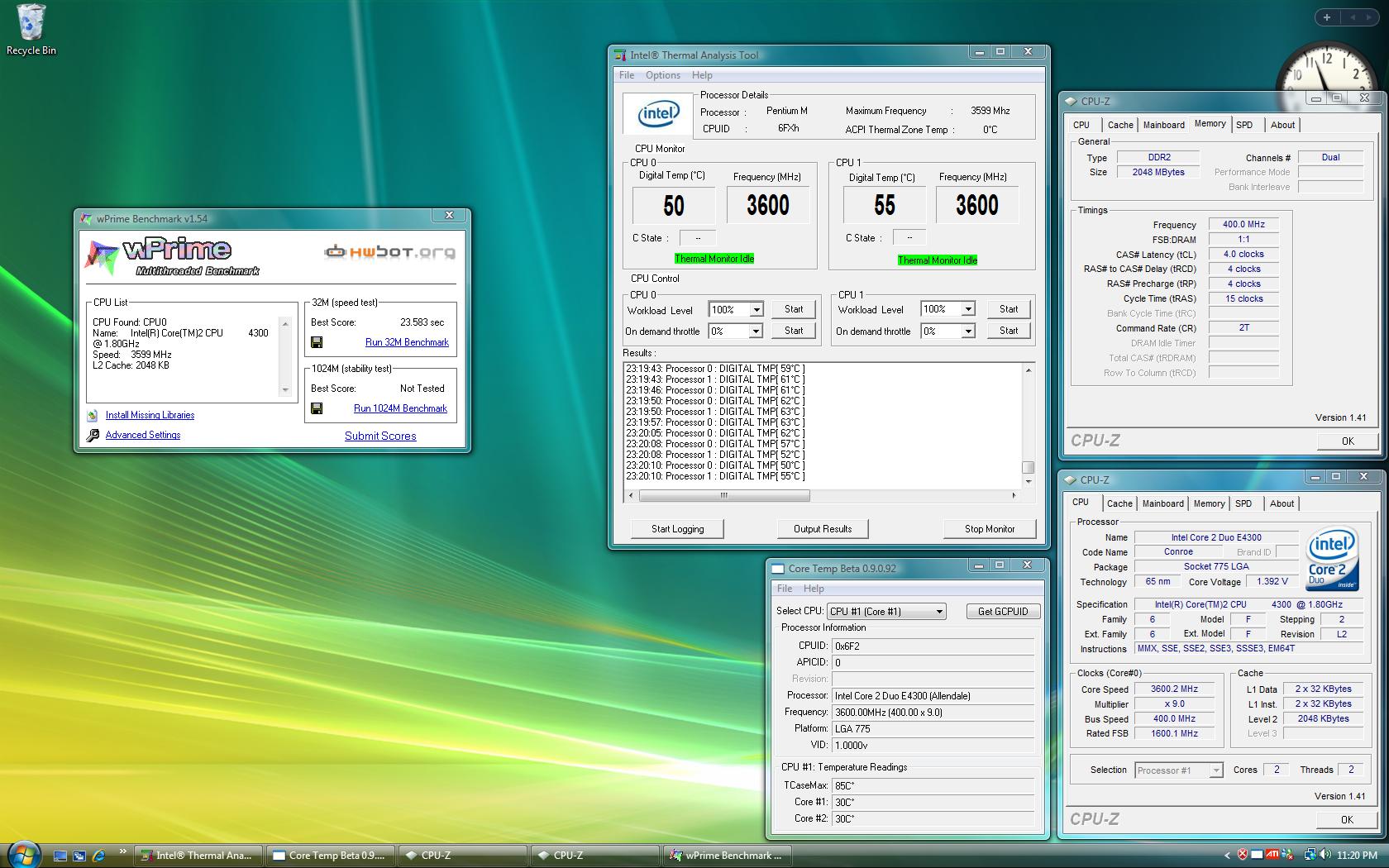This screenshot has width=1389, height=868.
Task: Switch to SPD tab in upper CPU-Z window
Action: pyautogui.click(x=1244, y=125)
